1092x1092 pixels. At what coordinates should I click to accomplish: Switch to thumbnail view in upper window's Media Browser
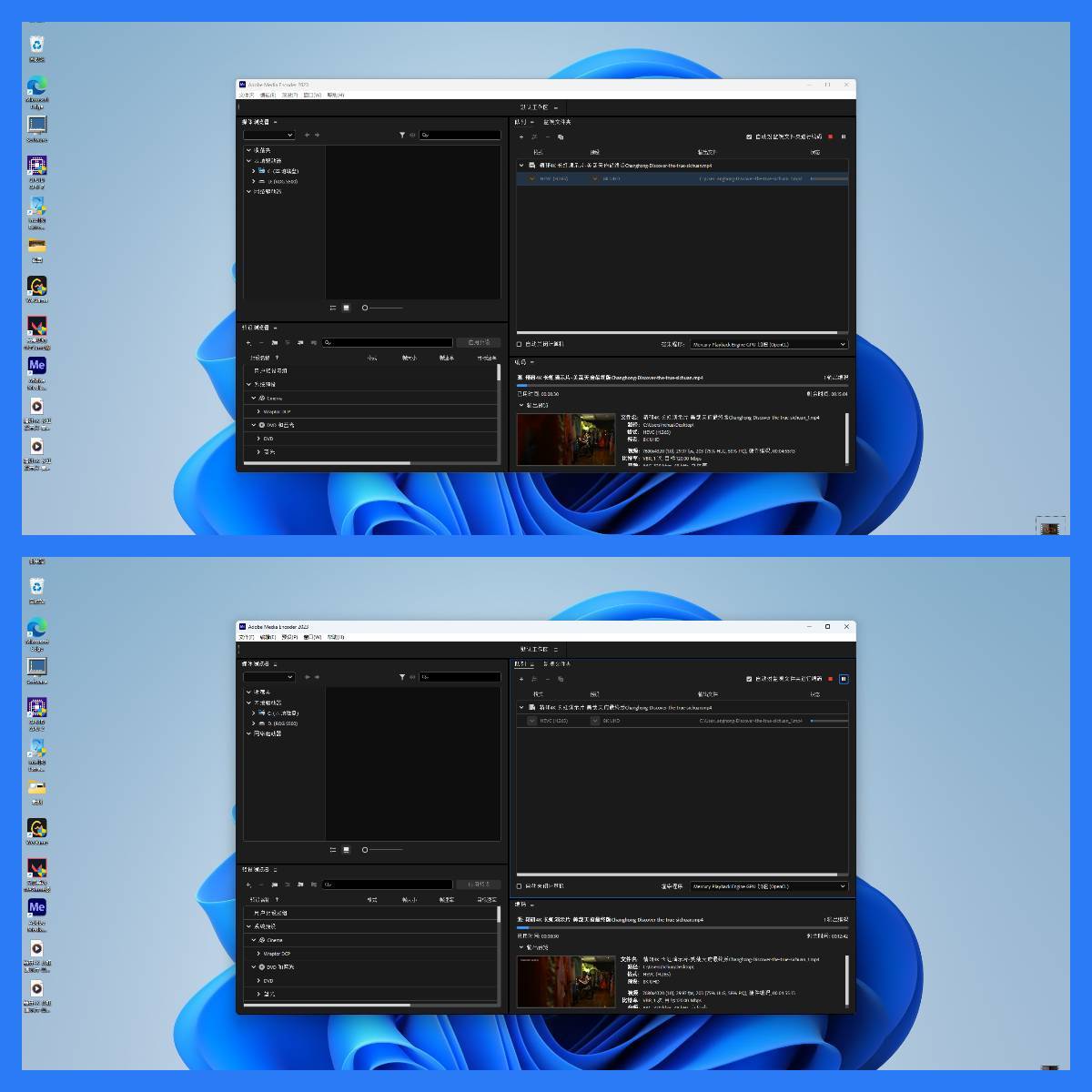346,308
